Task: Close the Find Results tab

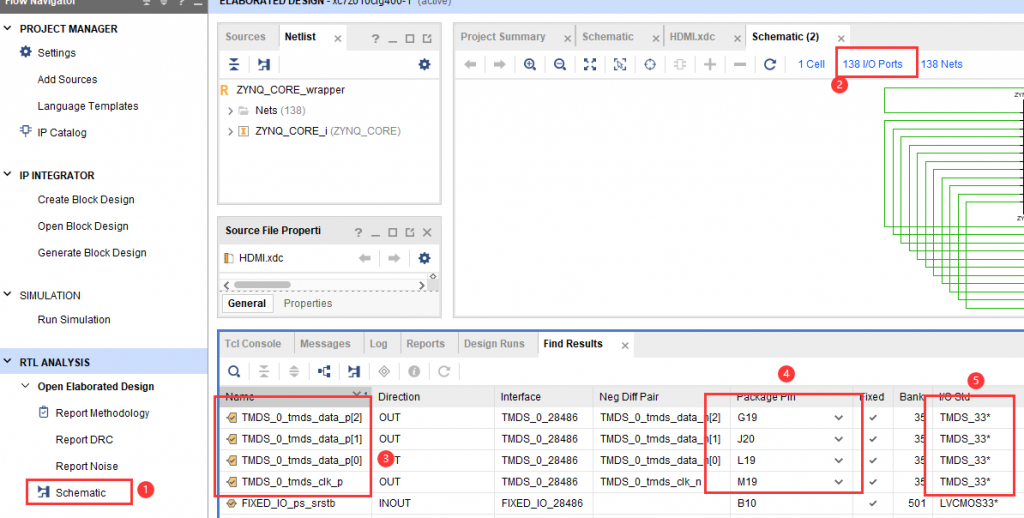Action: (x=625, y=346)
